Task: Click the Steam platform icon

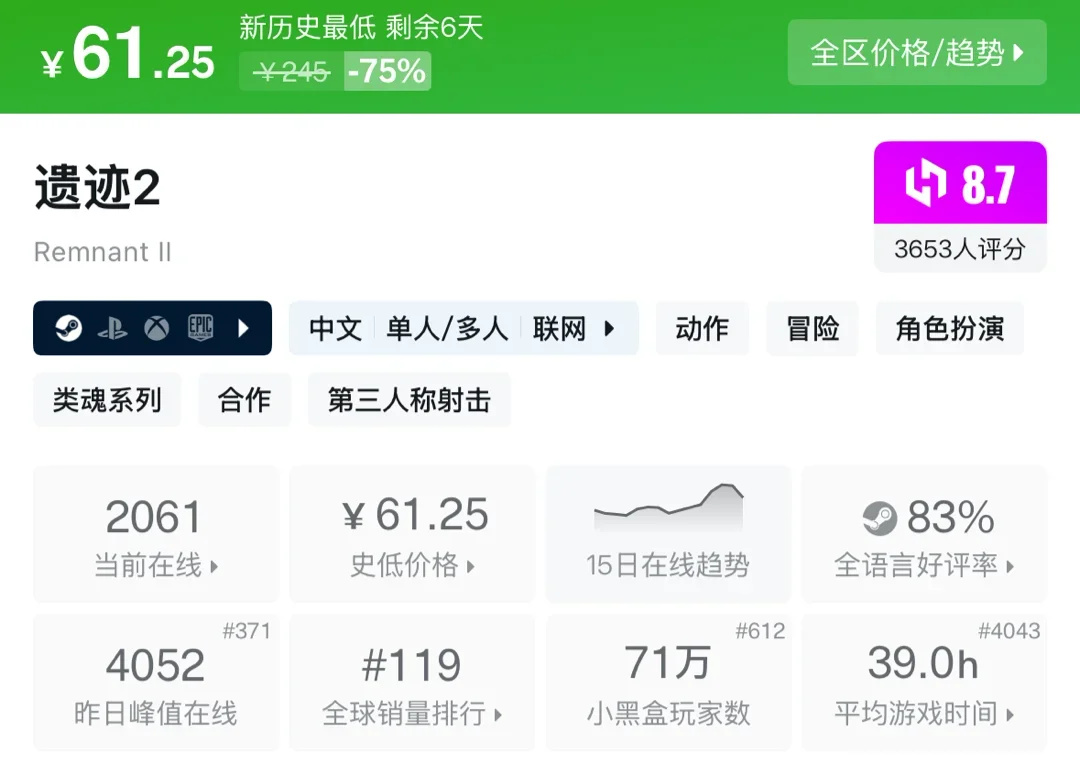Action: pos(68,328)
